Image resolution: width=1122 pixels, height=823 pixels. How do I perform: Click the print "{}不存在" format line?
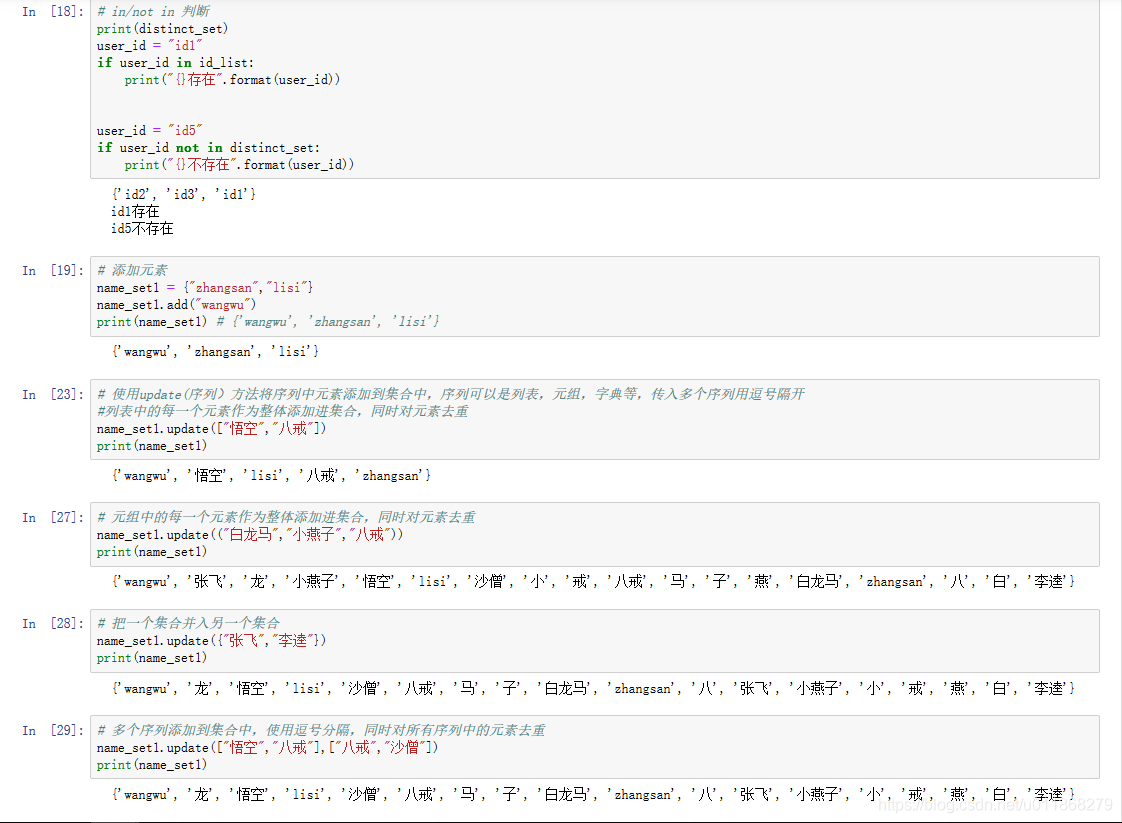[x=239, y=165]
